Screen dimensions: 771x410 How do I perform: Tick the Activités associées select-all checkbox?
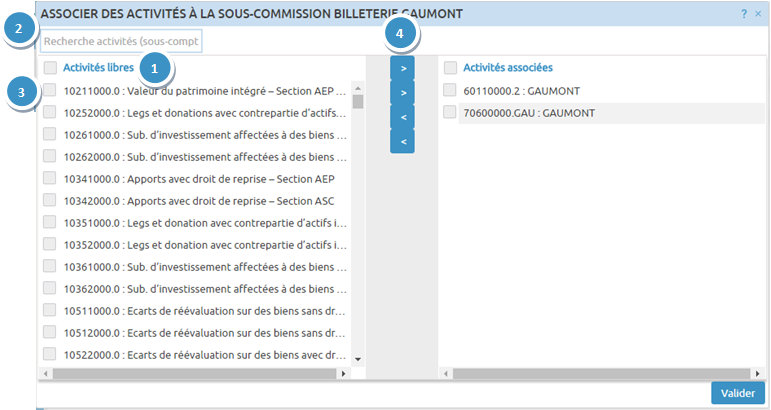450,67
